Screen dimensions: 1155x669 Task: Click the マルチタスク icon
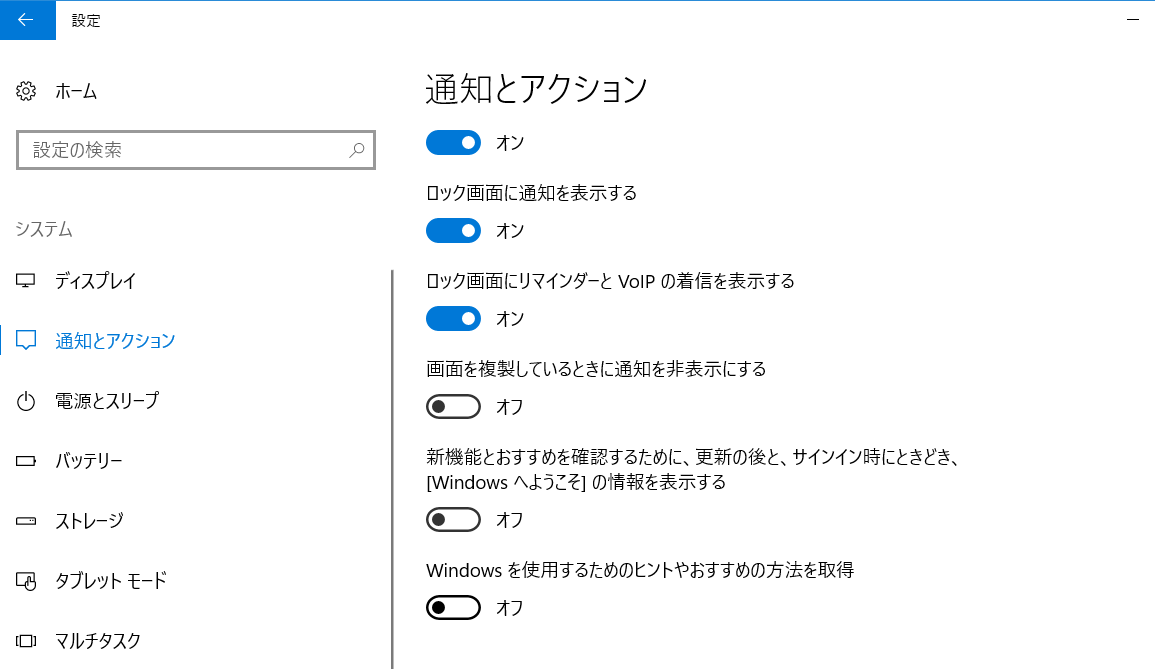(26, 641)
